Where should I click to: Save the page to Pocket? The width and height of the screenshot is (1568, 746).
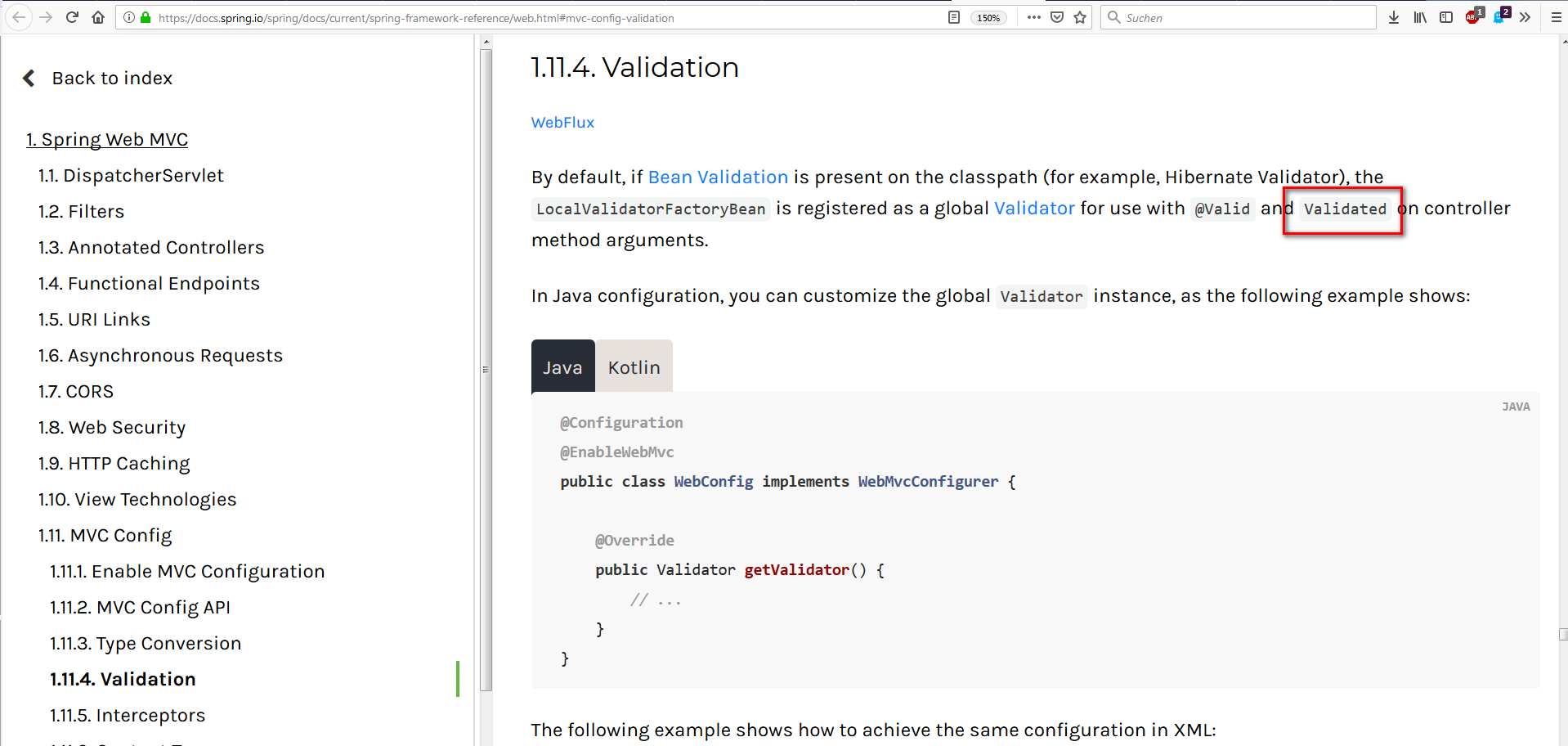[x=1057, y=17]
